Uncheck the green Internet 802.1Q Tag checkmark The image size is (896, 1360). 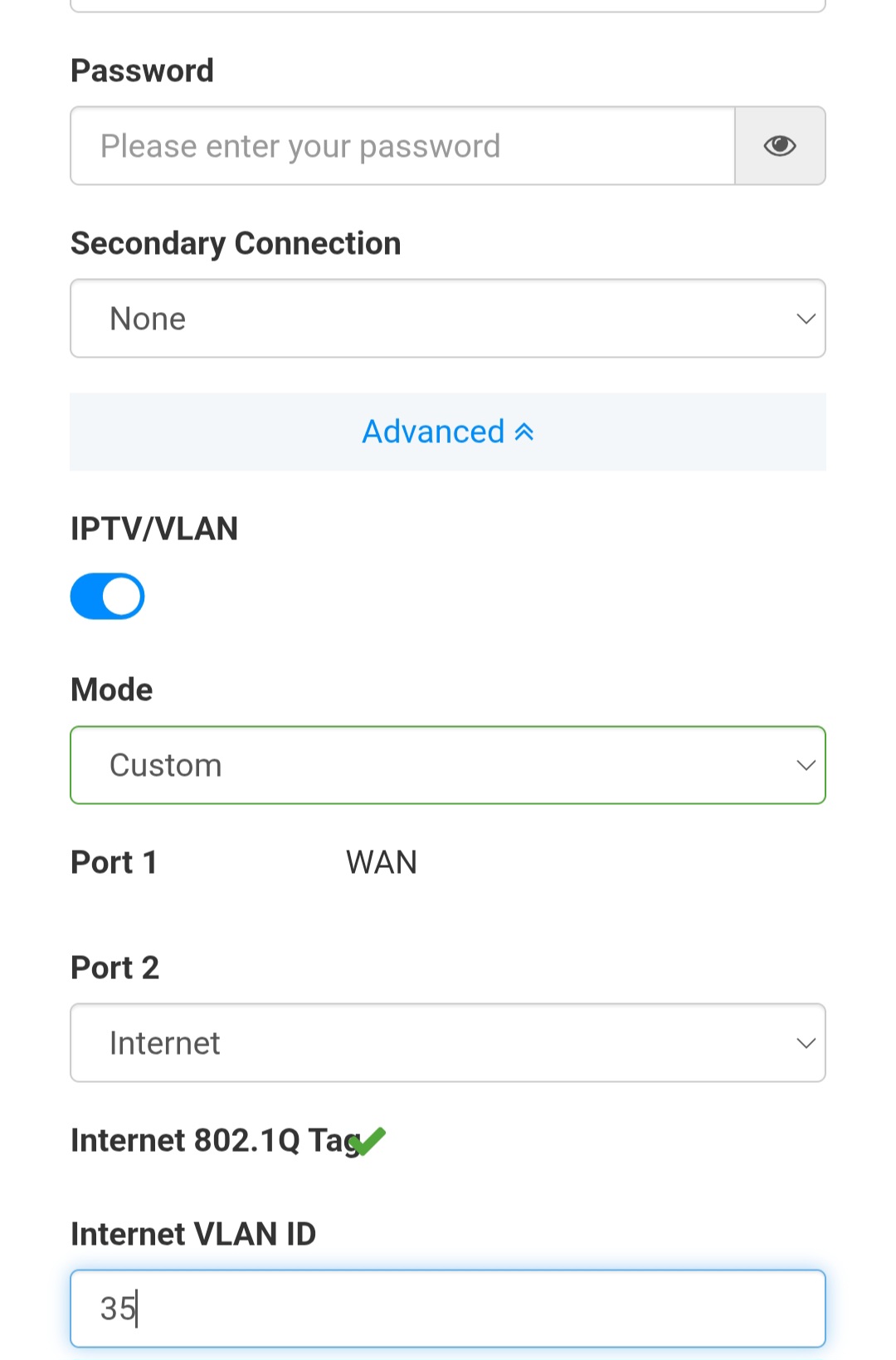369,1141
